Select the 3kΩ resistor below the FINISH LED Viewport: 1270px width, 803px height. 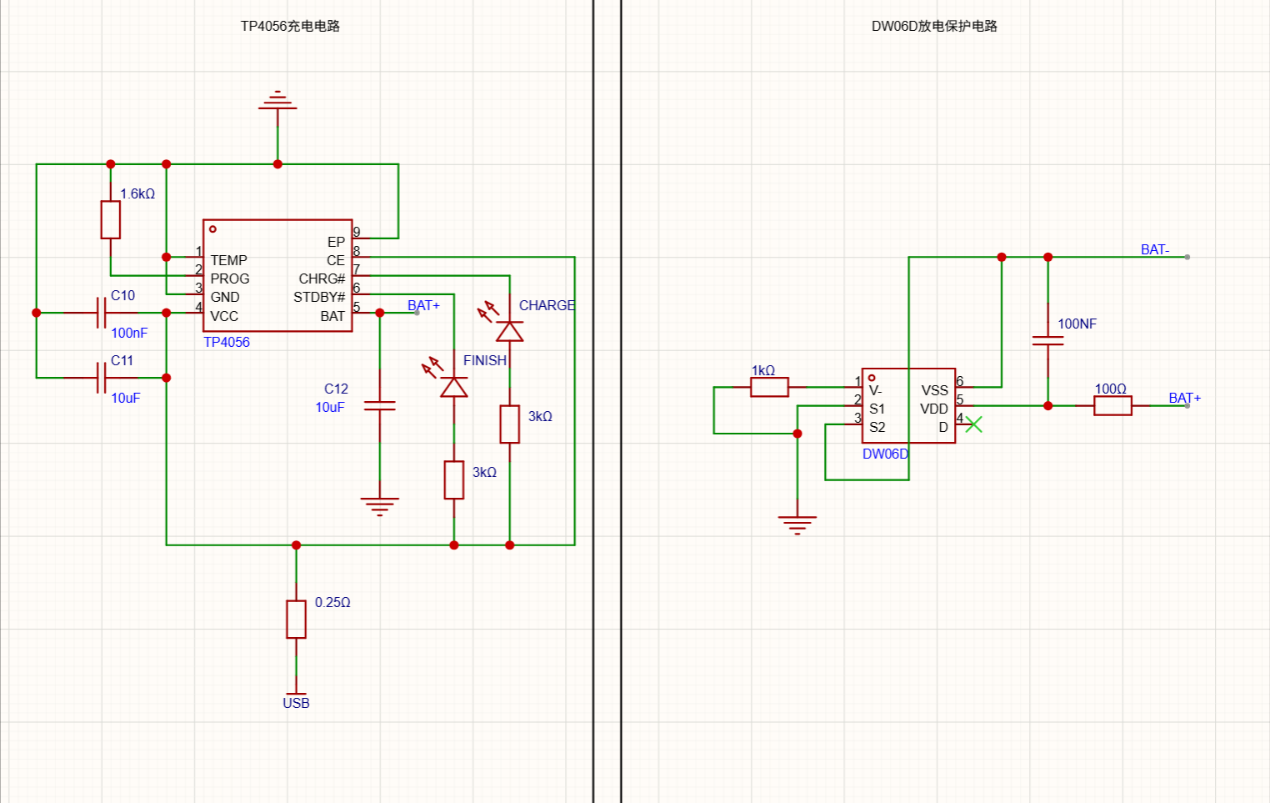454,480
